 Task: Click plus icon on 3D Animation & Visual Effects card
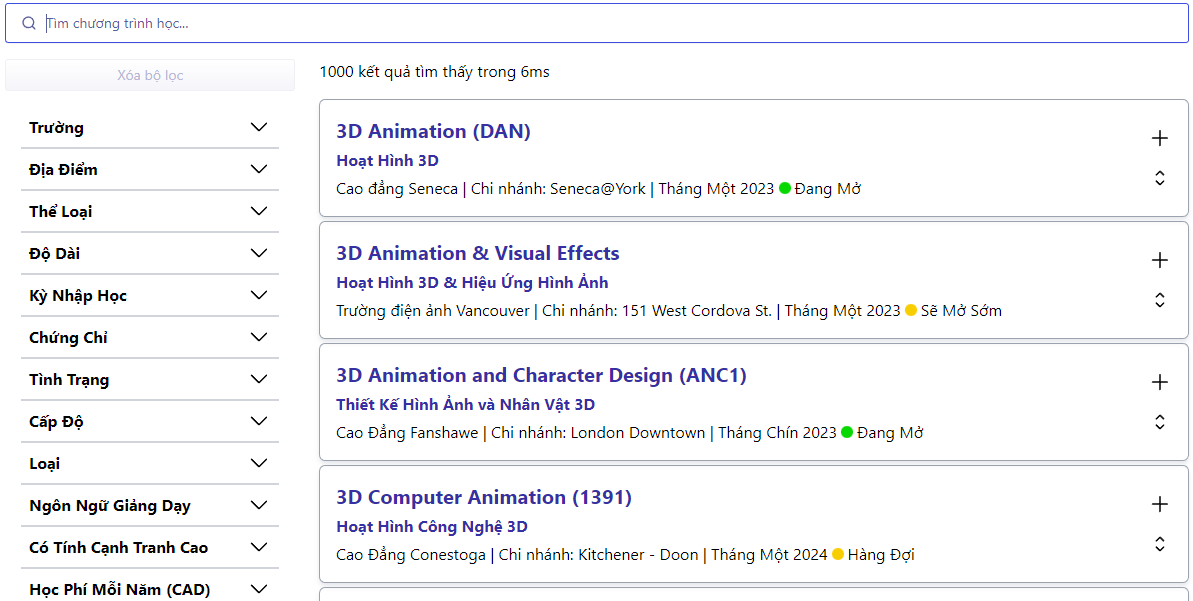click(x=1160, y=259)
